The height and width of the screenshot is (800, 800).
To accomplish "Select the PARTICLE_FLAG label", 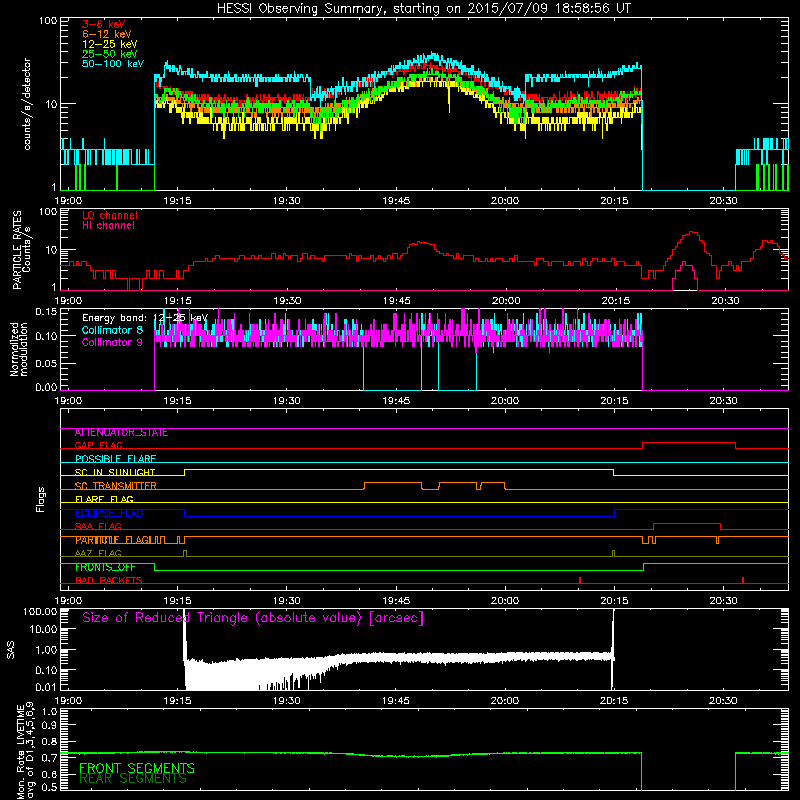I will 112,540.
